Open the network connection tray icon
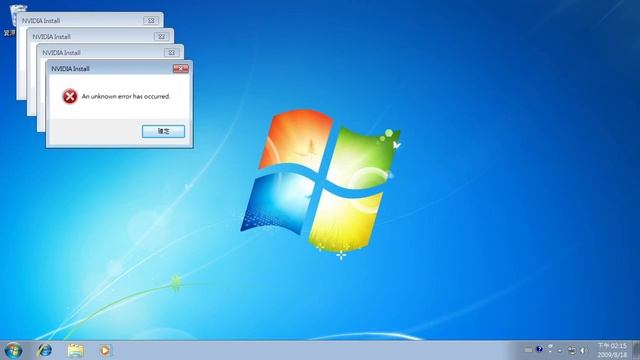Screen dimensions: 640x360 click(x=572, y=350)
